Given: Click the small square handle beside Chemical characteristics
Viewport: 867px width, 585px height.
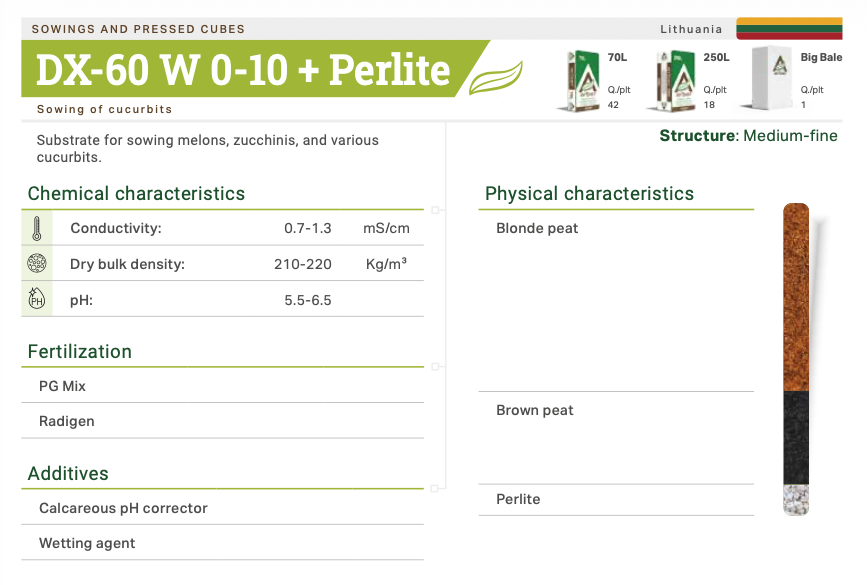Looking at the screenshot, I should [435, 211].
